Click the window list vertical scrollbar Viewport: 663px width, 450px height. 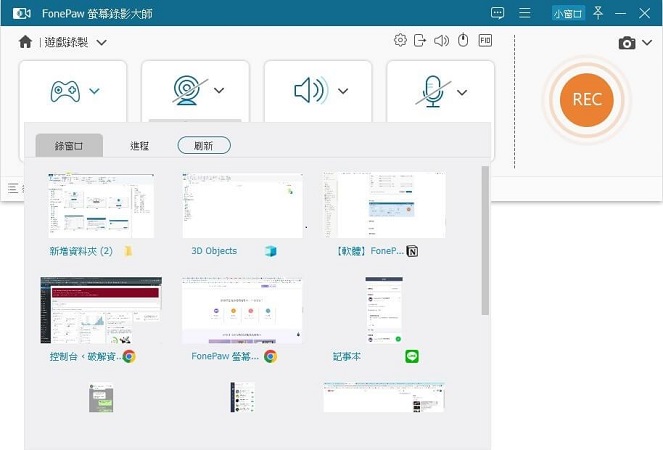[486, 240]
